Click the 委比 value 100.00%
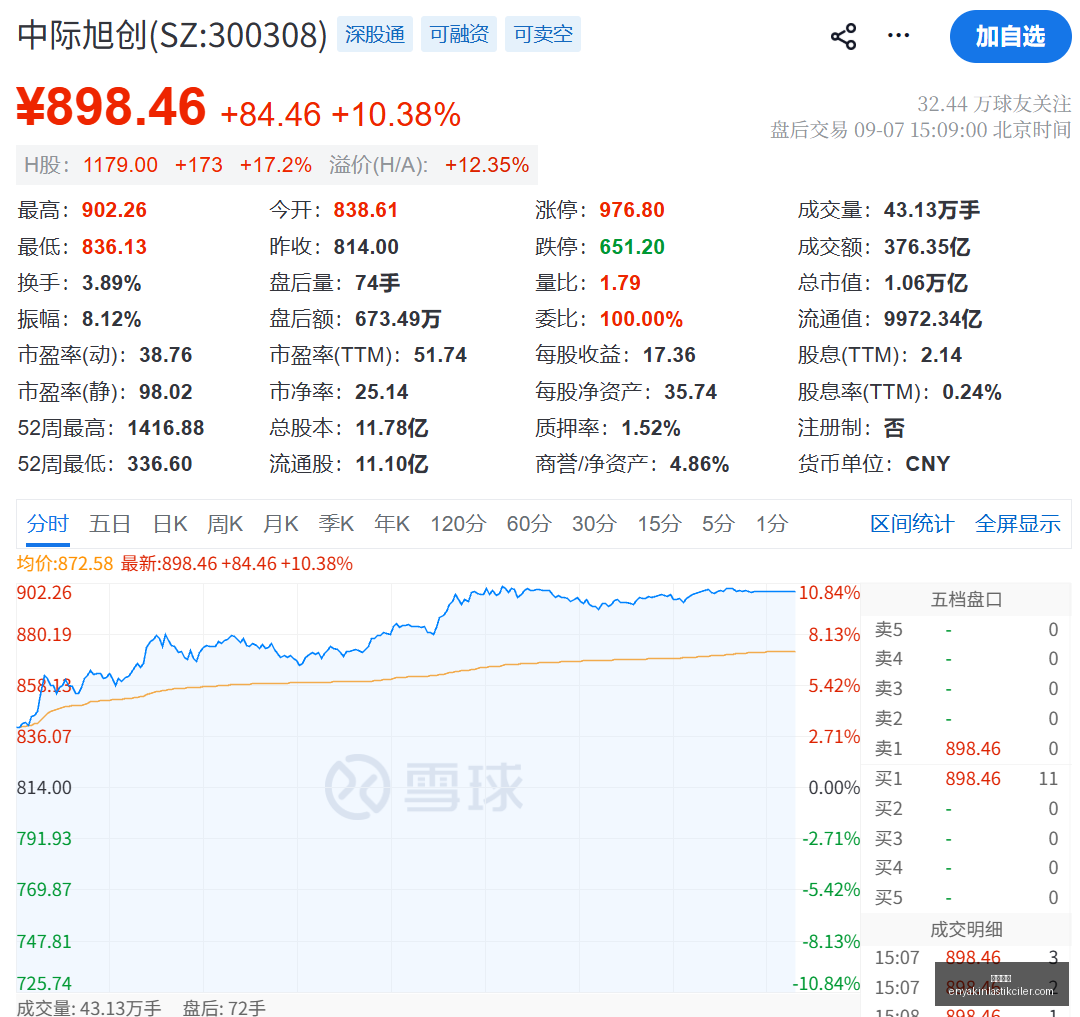This screenshot has width=1080, height=1017. (641, 319)
